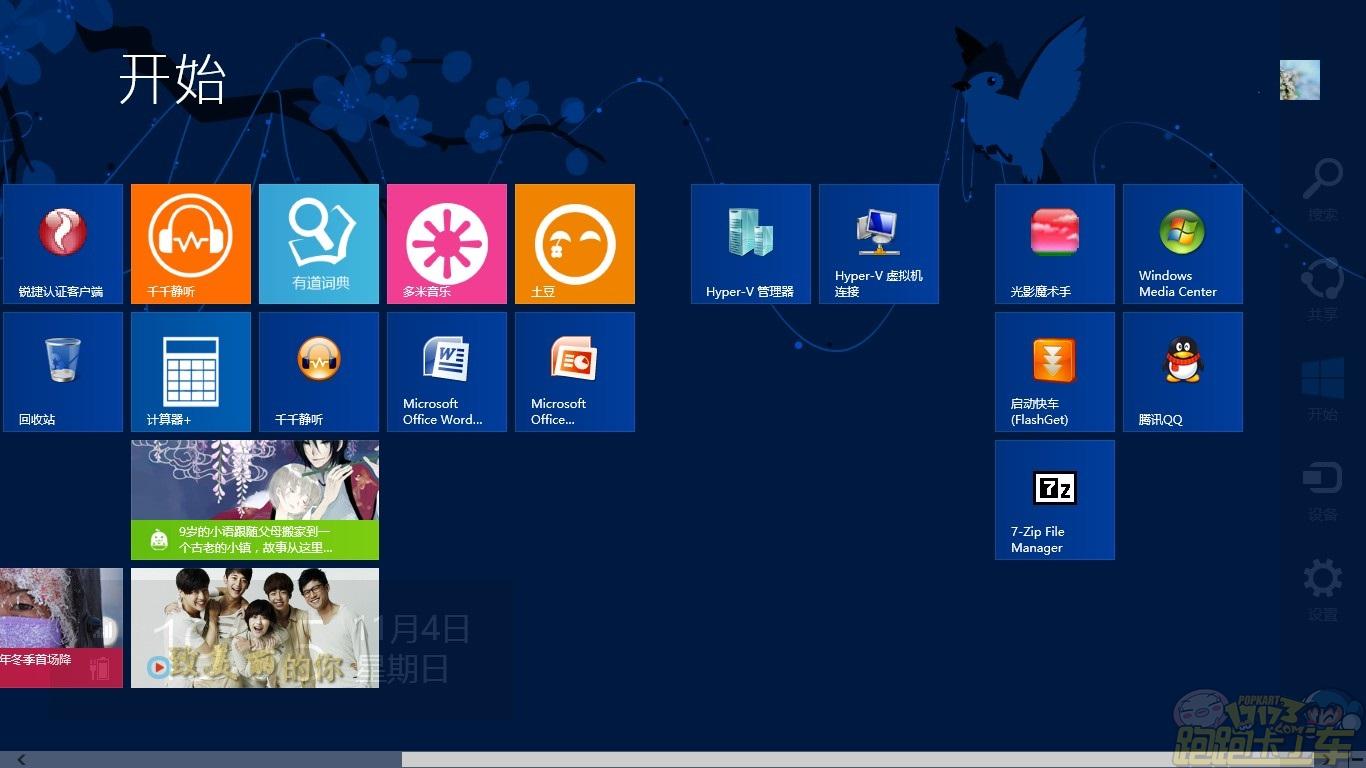This screenshot has height=768, width=1366.
Task: Open the 光影魔术手 photo tile
Action: click(1055, 244)
